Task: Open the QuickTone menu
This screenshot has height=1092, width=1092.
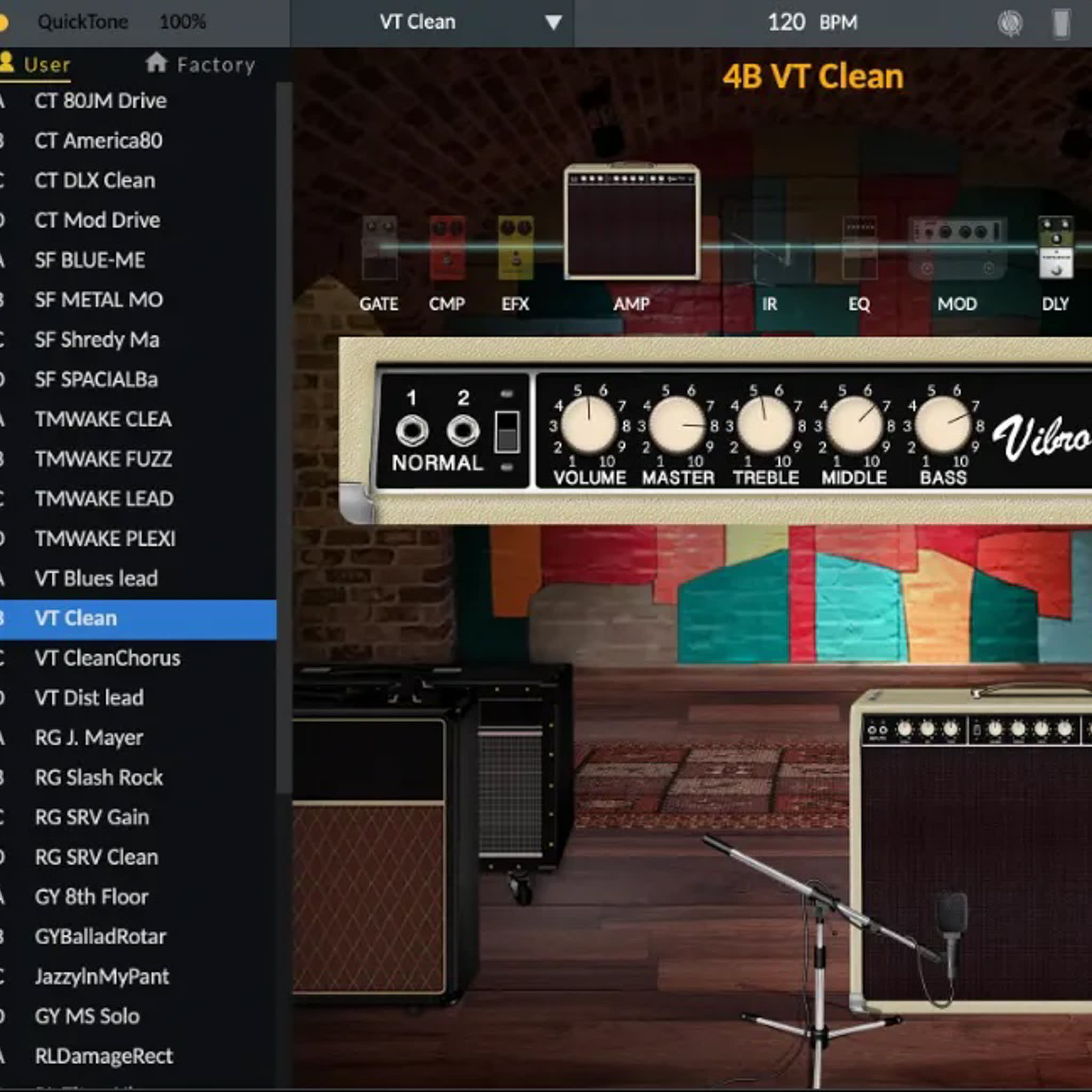Action: pyautogui.click(x=83, y=21)
